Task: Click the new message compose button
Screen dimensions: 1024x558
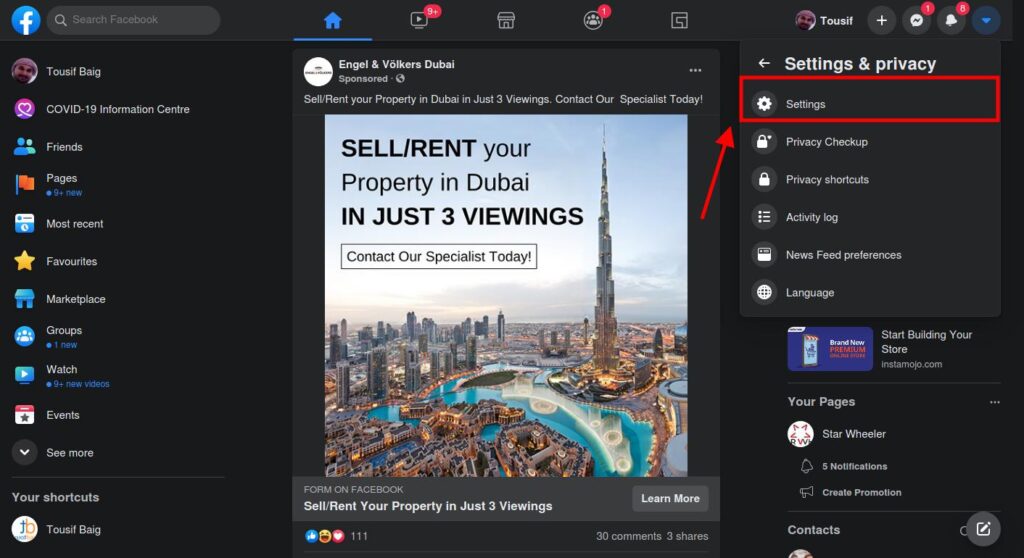Action: click(984, 529)
